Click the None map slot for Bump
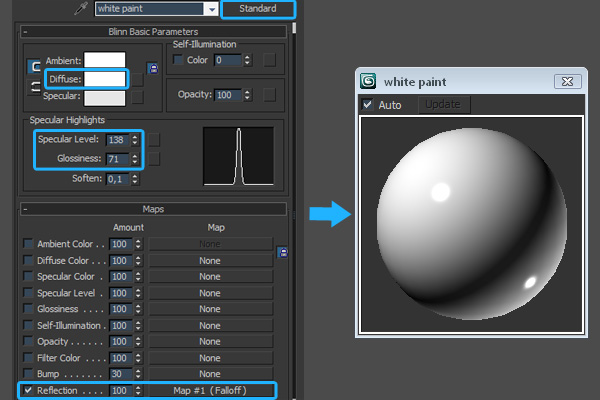Screen dimensions: 600x400 [209, 373]
